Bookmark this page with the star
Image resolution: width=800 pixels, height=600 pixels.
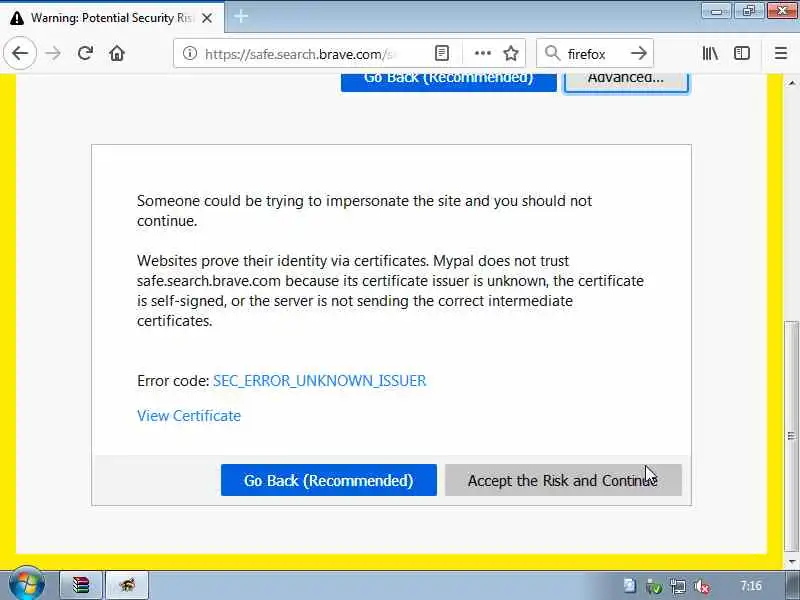coord(511,53)
